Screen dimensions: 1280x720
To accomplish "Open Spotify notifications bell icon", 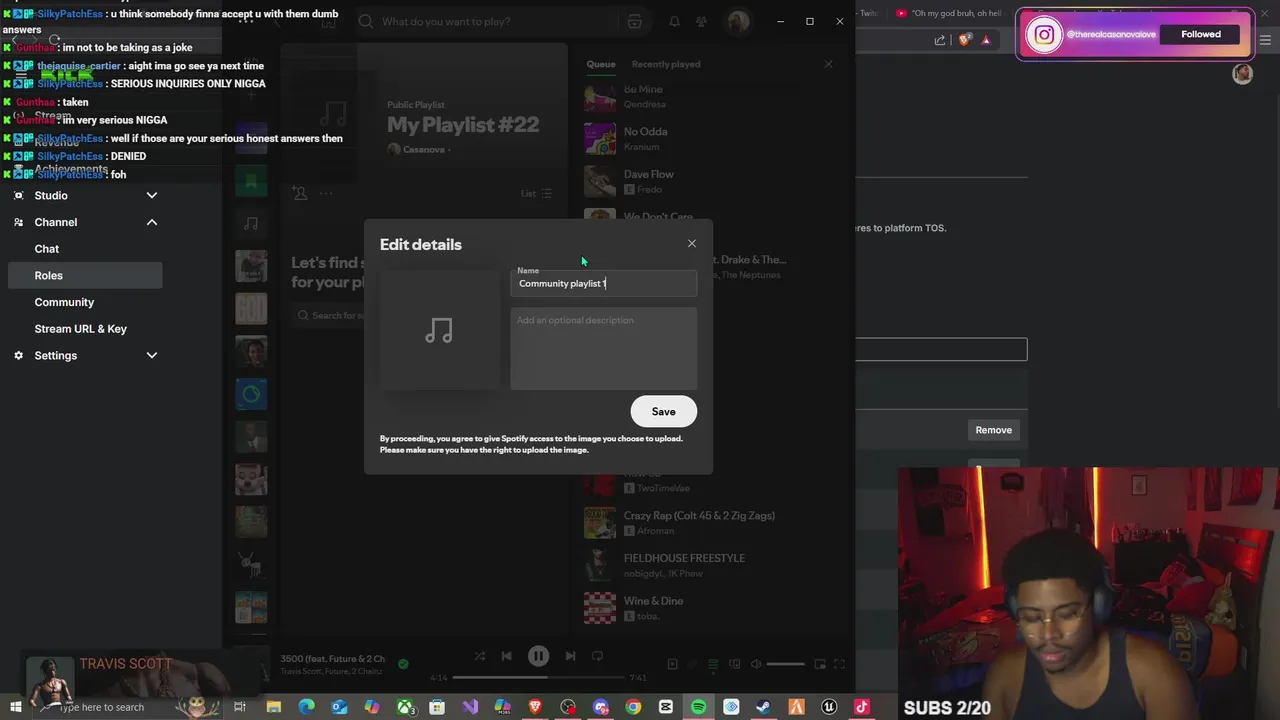I will [674, 22].
